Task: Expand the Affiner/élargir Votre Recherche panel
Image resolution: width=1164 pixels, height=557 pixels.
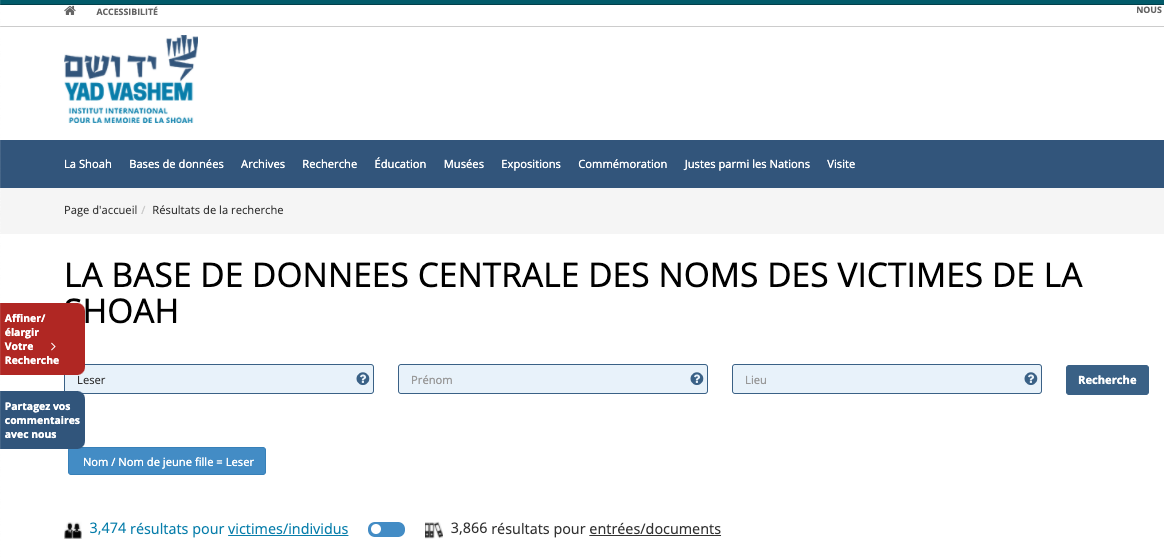Action: [42, 339]
